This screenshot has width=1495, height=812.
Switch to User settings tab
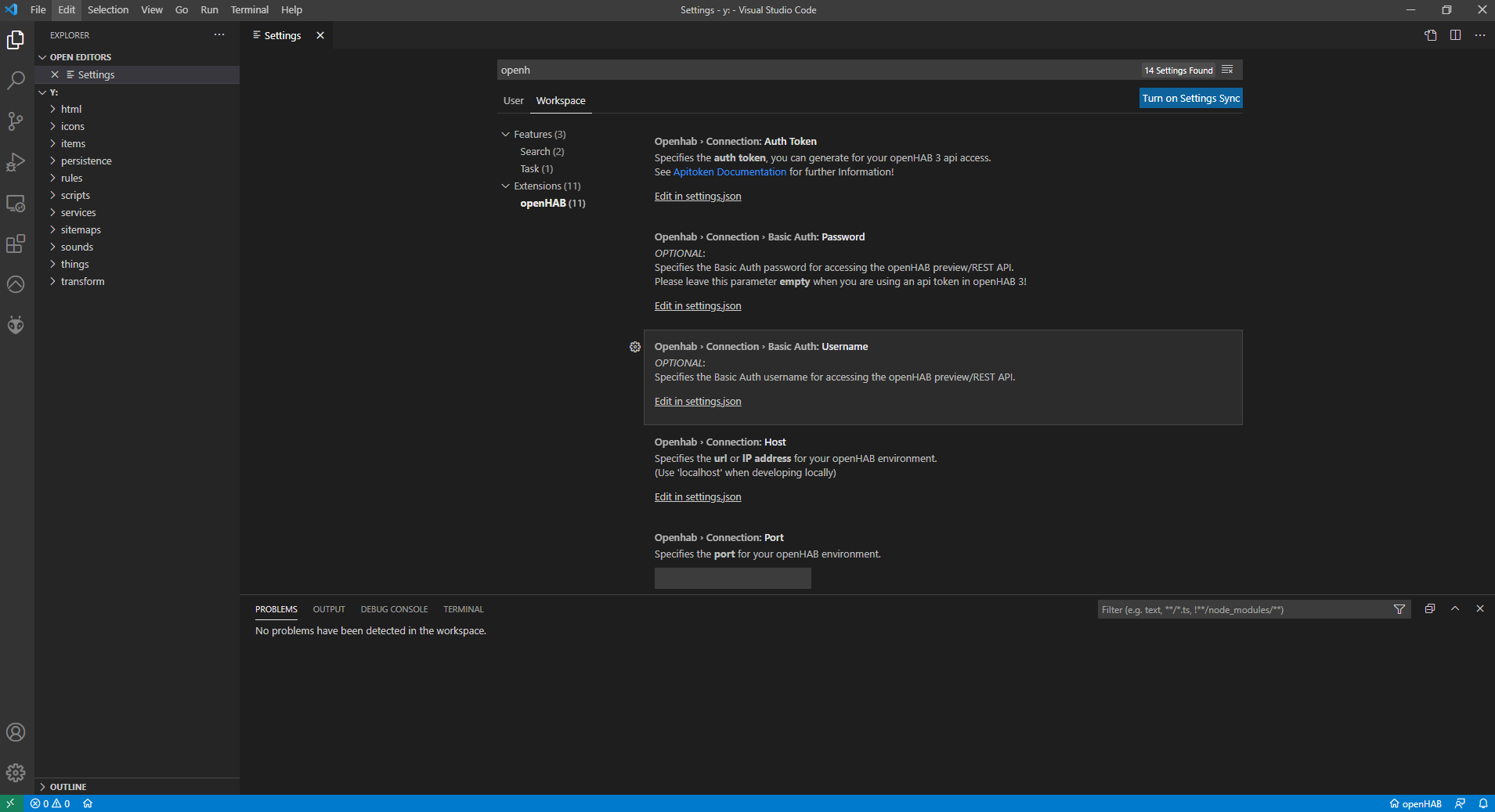(514, 101)
